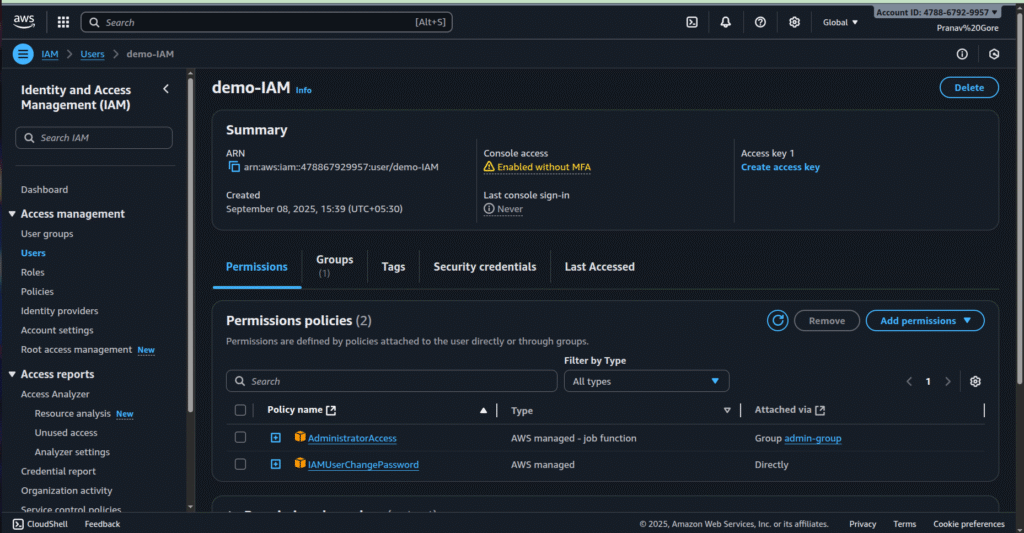Toggle the hamburger navigation menu
The height and width of the screenshot is (533, 1024).
tap(23, 54)
